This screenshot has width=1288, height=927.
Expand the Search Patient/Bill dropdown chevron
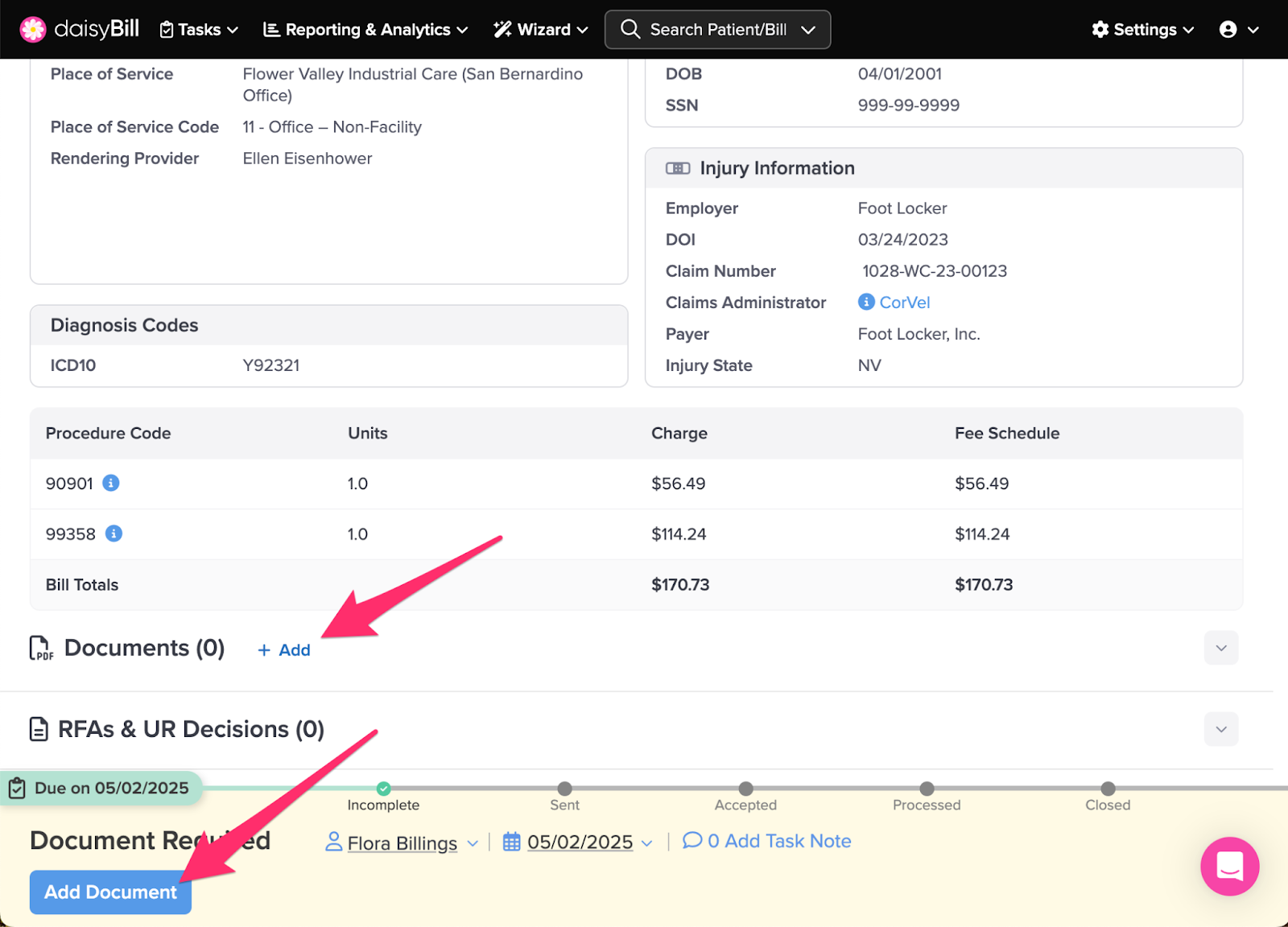[808, 30]
